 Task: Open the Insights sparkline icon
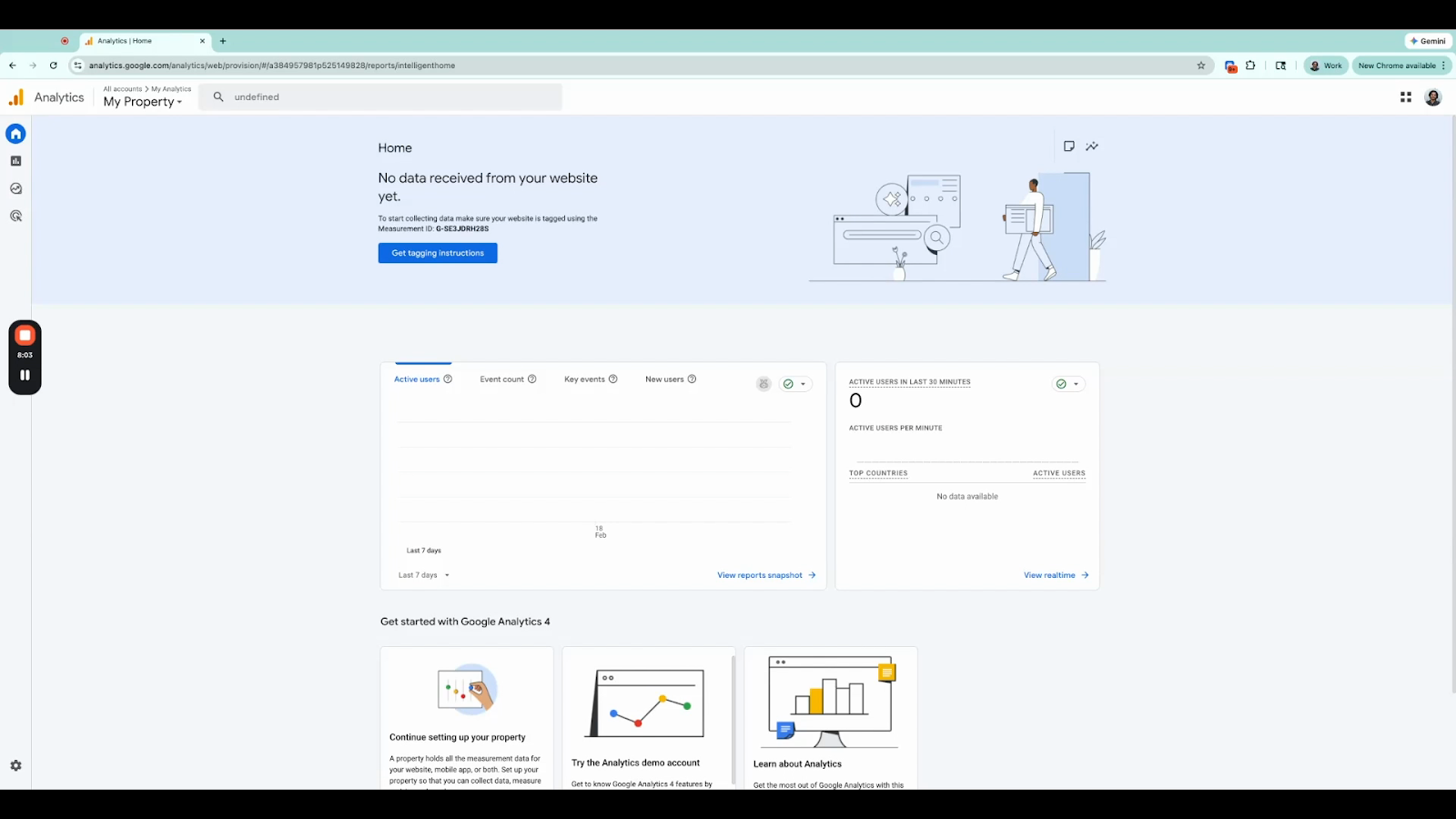[x=1092, y=147]
